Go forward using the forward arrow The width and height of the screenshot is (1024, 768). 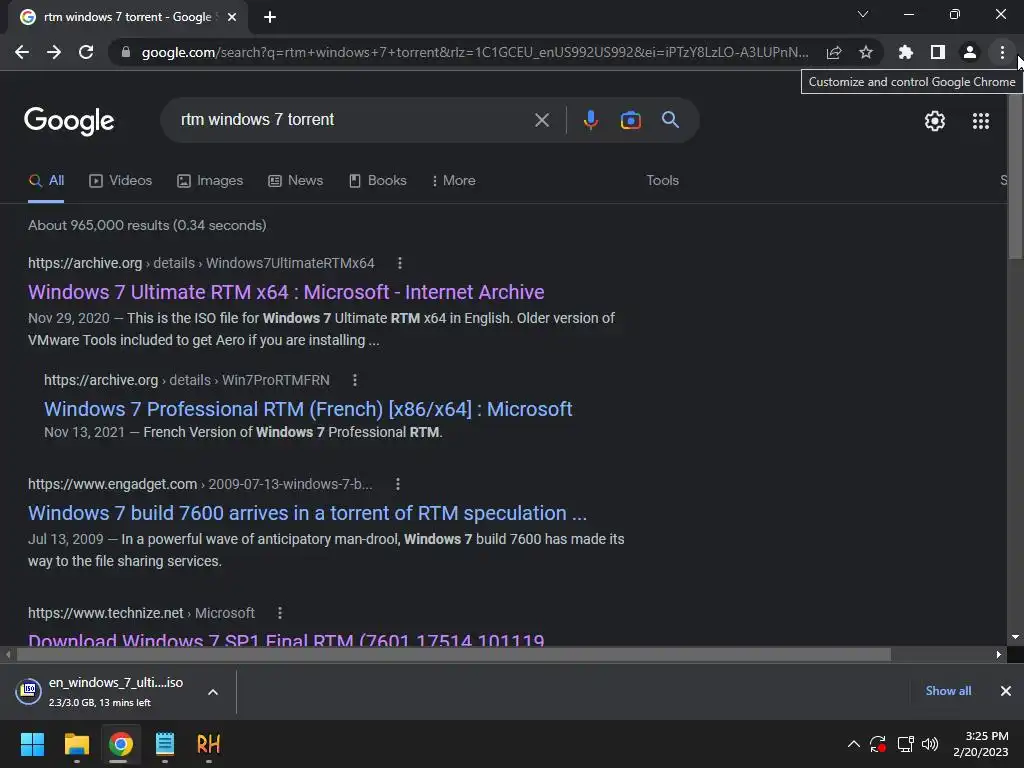point(54,52)
